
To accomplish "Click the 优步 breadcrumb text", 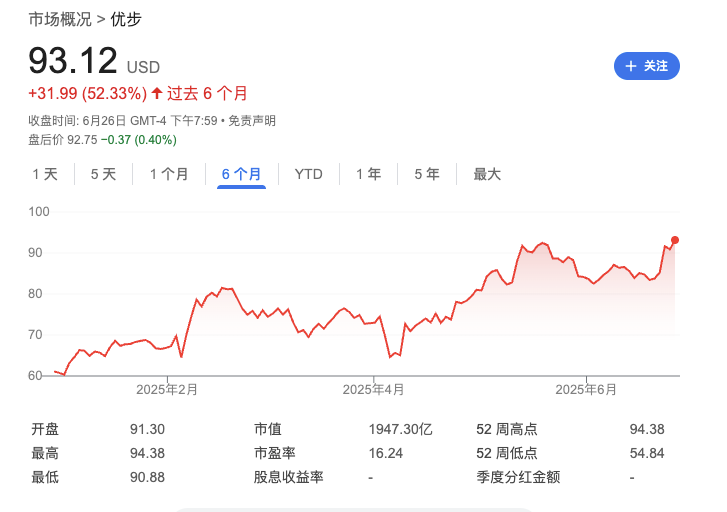I will click(x=126, y=19).
